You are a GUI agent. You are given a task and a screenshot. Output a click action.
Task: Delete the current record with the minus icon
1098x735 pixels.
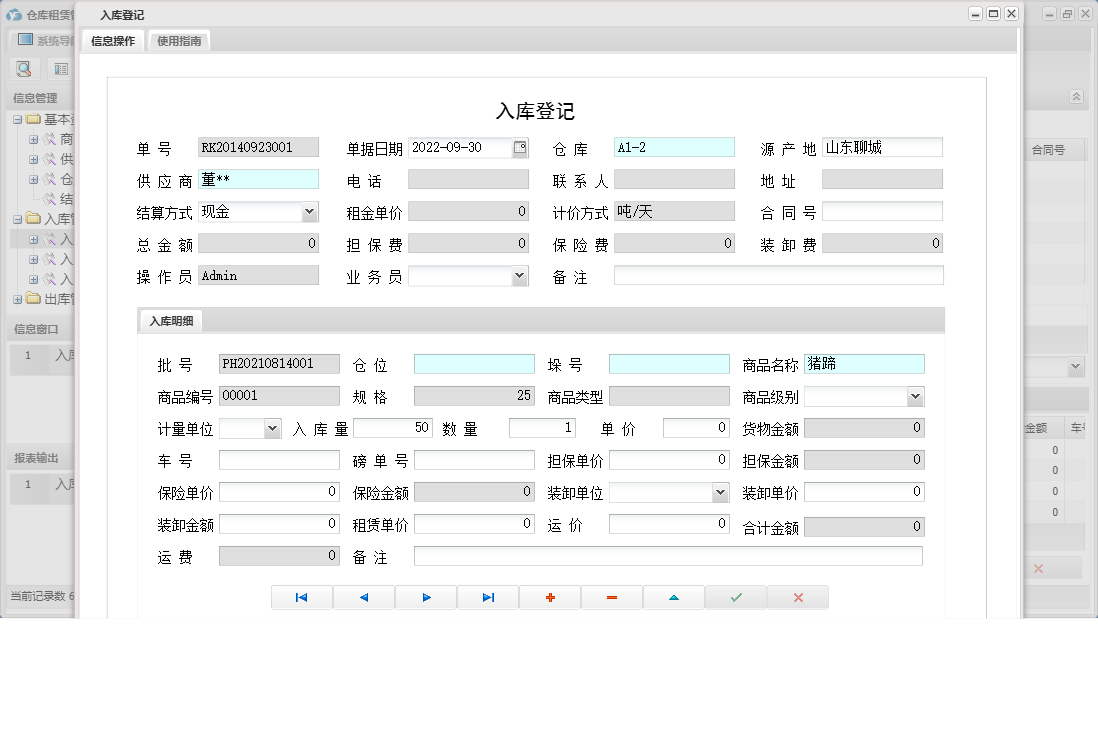612,597
